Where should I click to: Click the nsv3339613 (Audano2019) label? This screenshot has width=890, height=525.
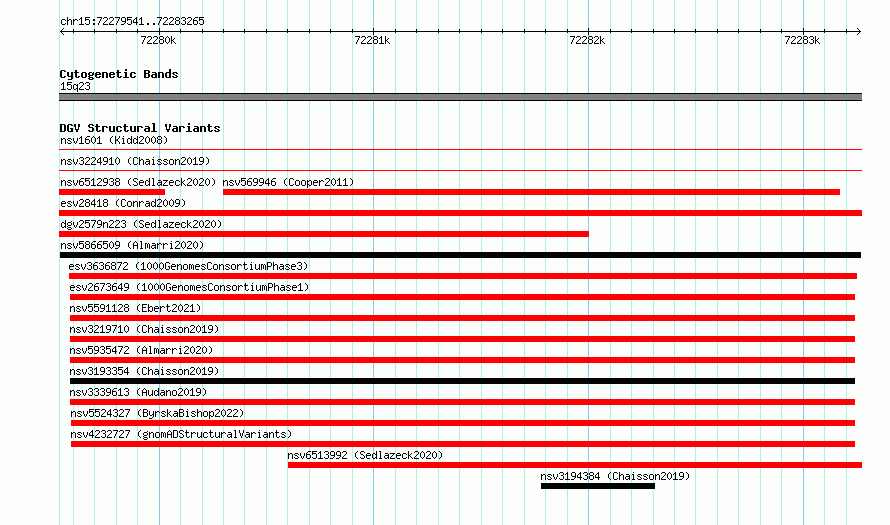click(138, 392)
